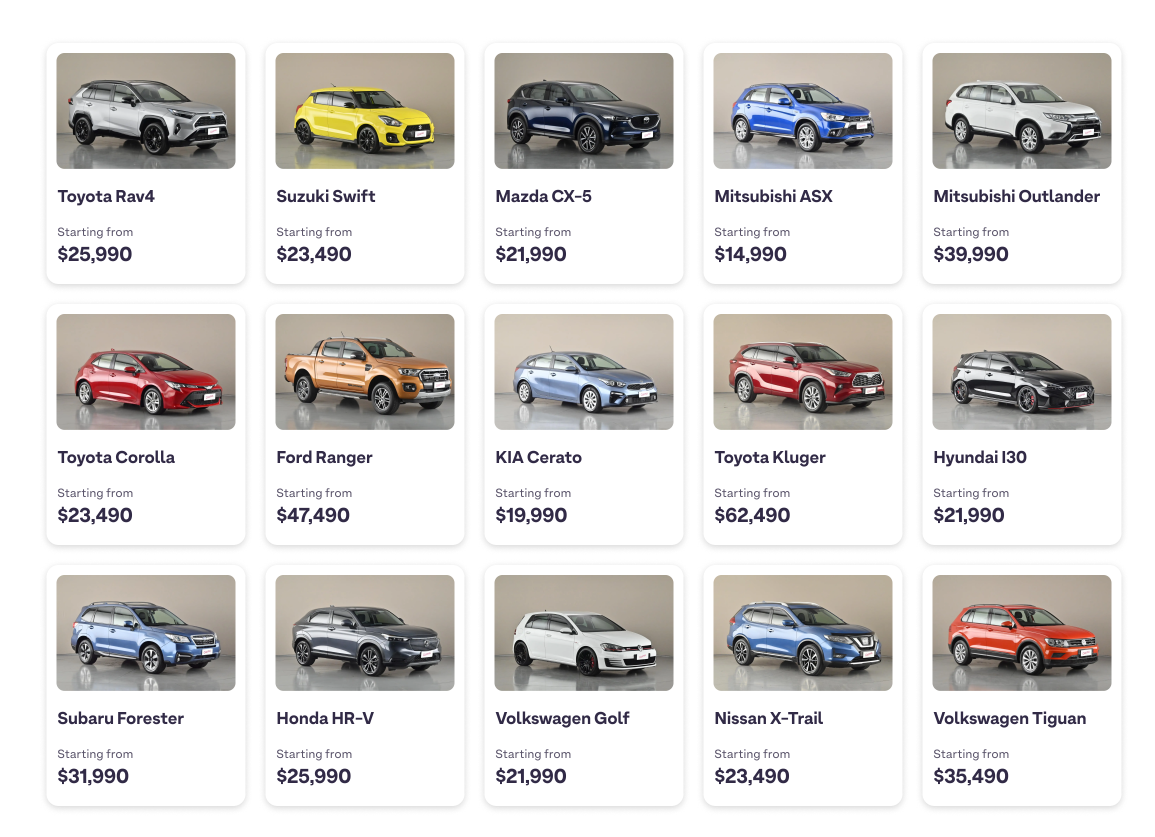Open the red Toyota Kluger picture
This screenshot has width=1155, height=837.
(803, 372)
